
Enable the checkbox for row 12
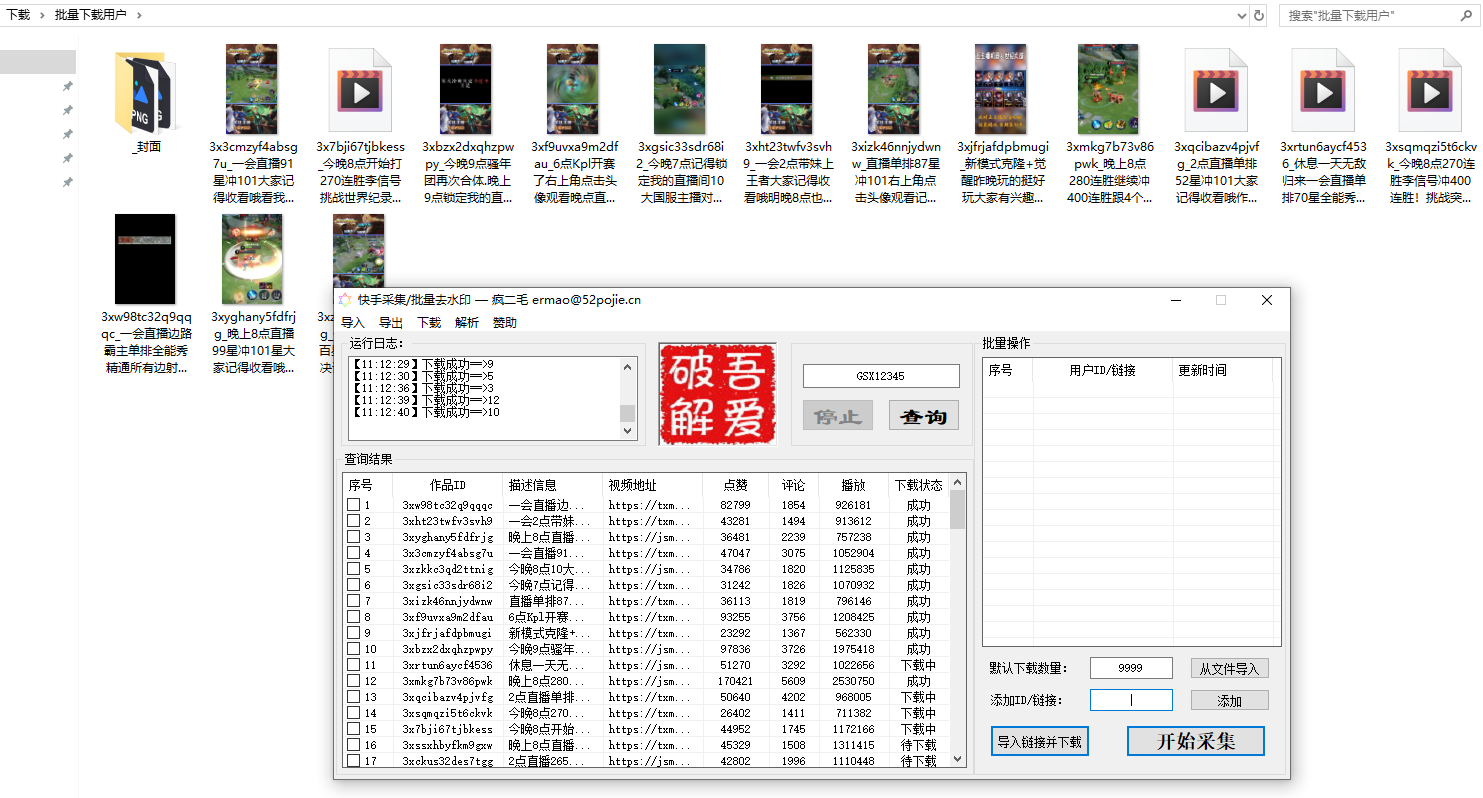353,681
